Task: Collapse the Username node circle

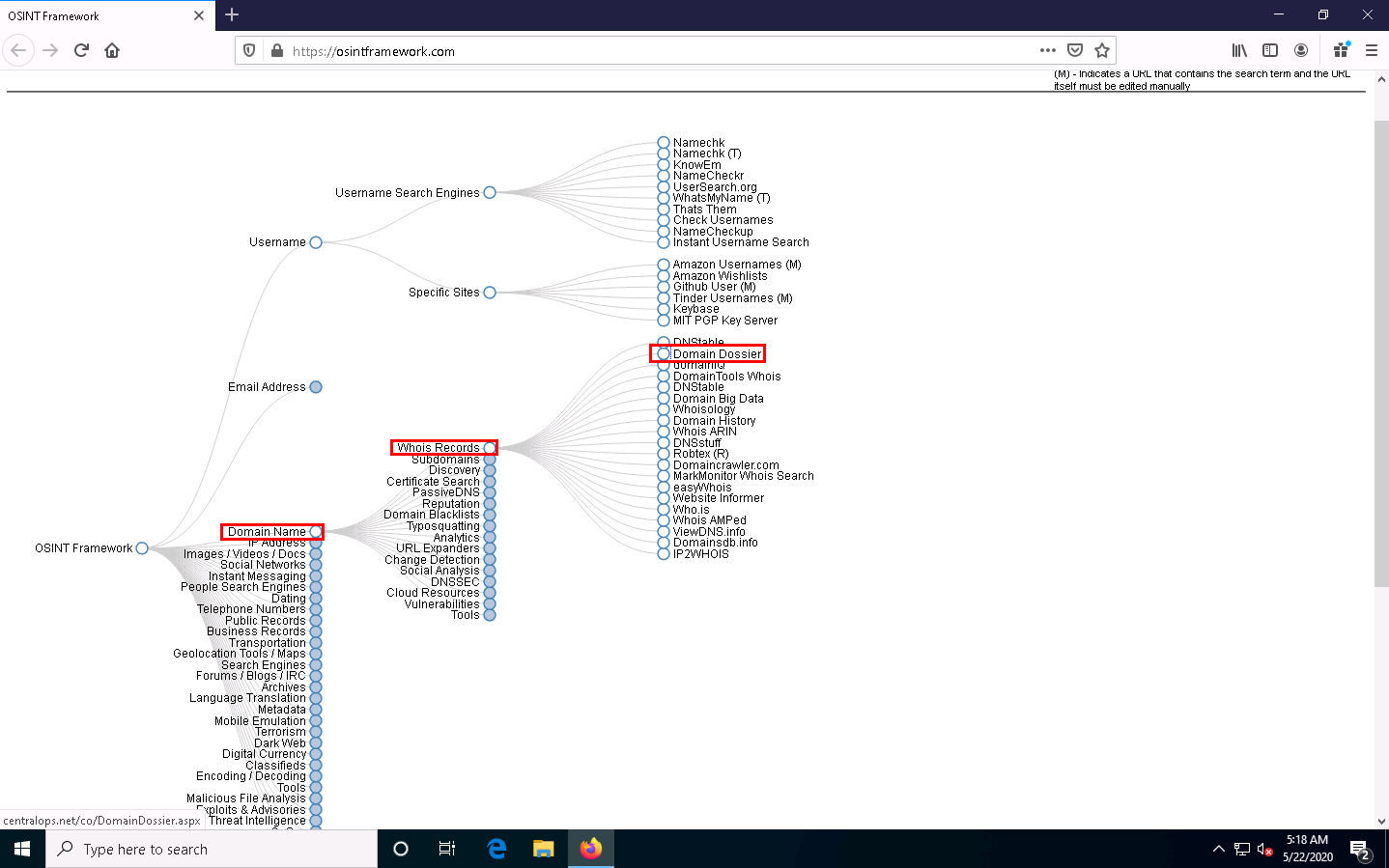Action: coord(316,242)
